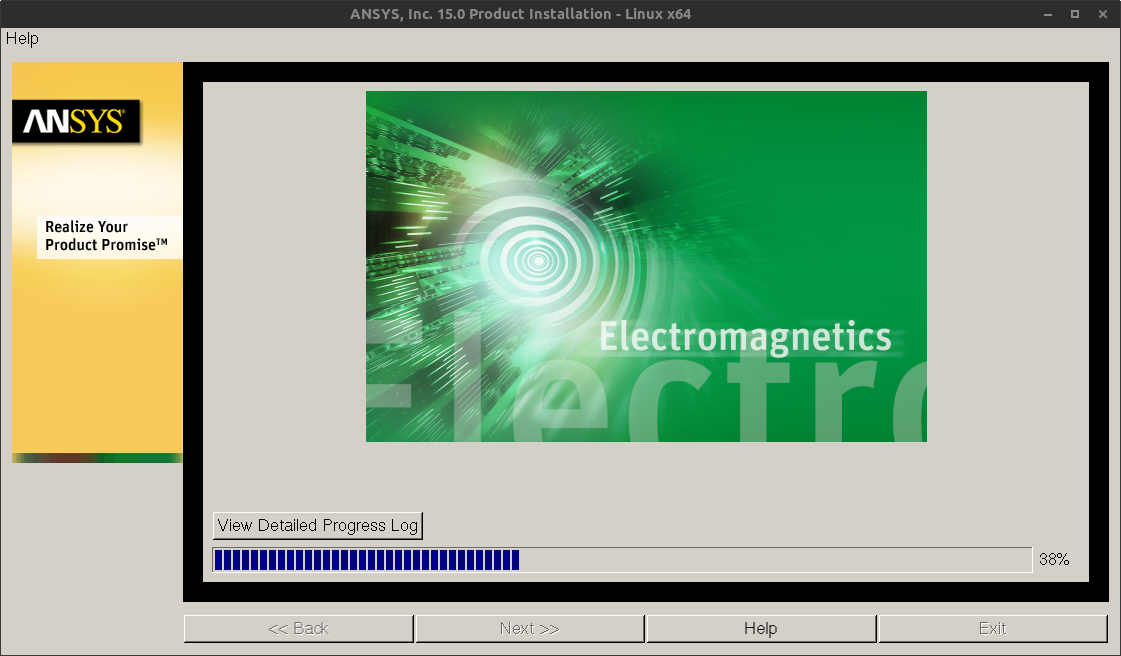Click the Next >> button
Viewport: 1121px width, 656px height.
tap(530, 629)
